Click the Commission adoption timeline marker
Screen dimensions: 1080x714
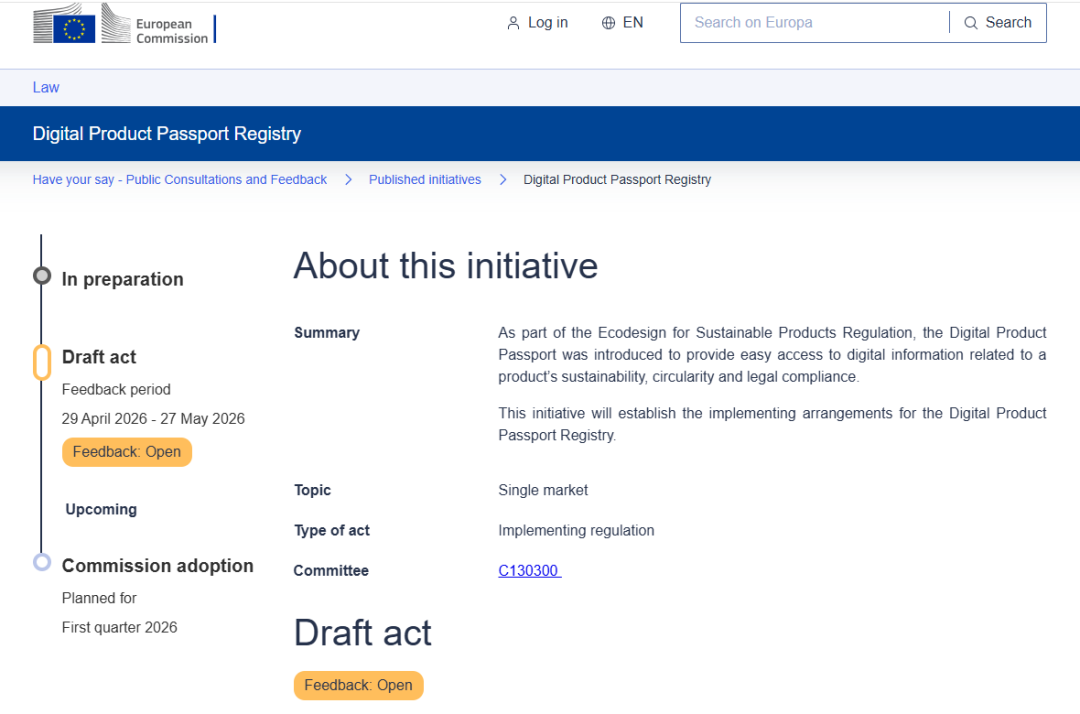point(42,562)
